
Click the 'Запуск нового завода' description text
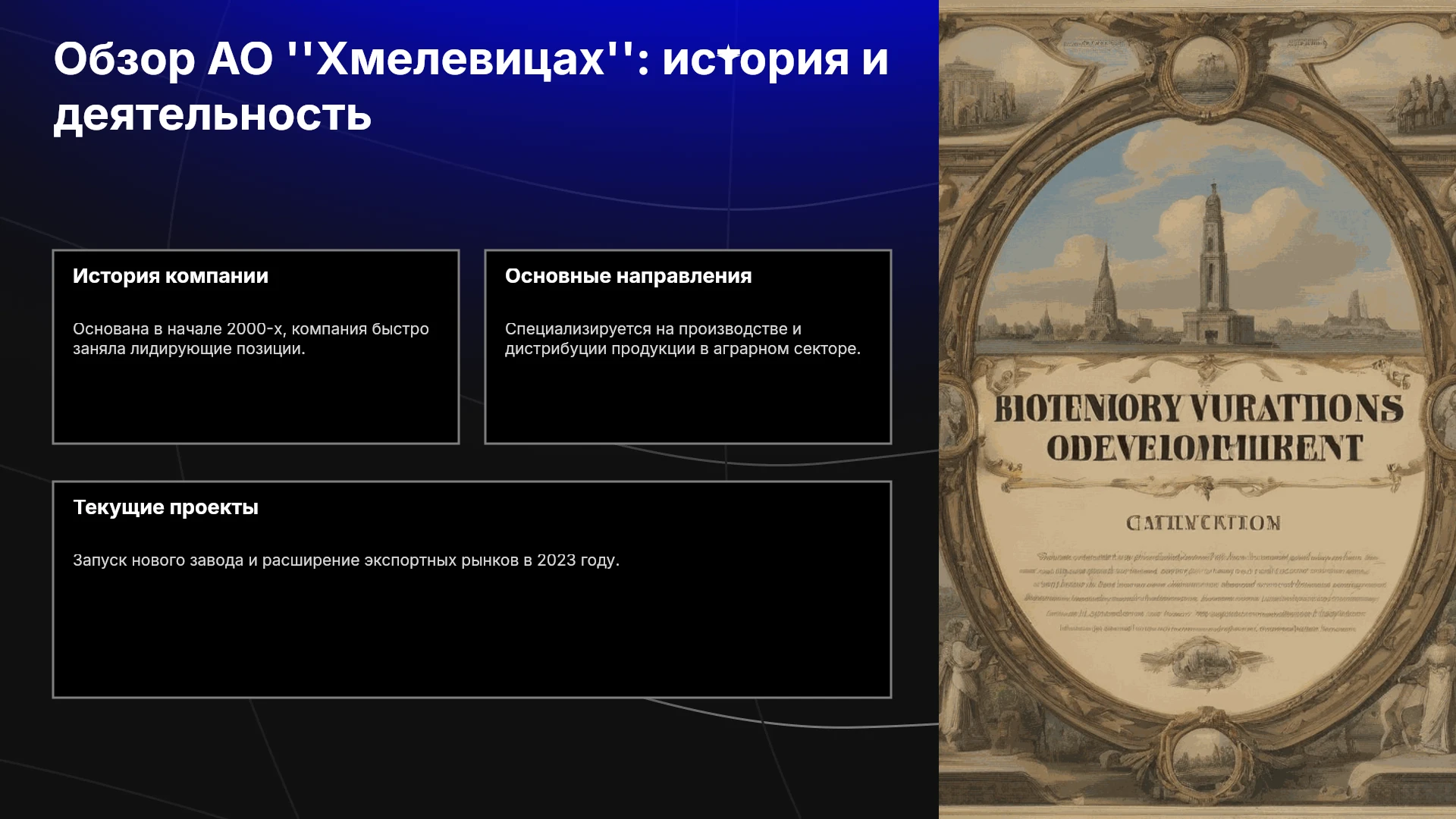(x=346, y=560)
